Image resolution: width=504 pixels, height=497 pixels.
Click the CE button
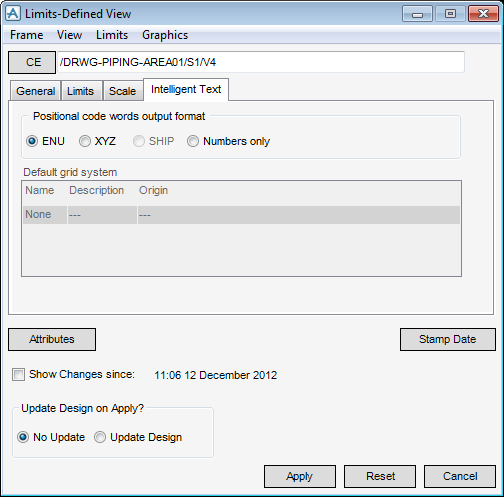pos(32,62)
